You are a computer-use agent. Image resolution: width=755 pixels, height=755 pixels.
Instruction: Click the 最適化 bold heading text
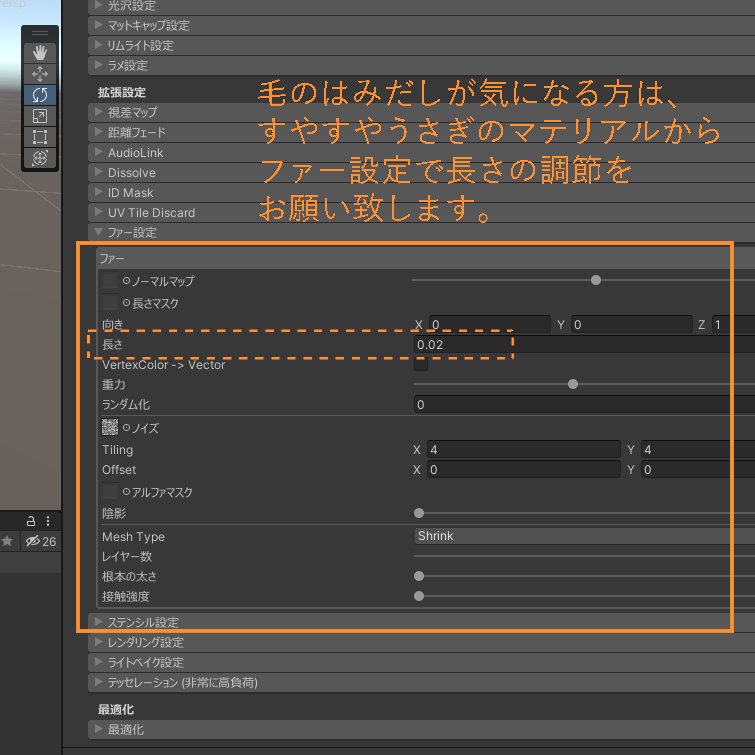coord(116,709)
